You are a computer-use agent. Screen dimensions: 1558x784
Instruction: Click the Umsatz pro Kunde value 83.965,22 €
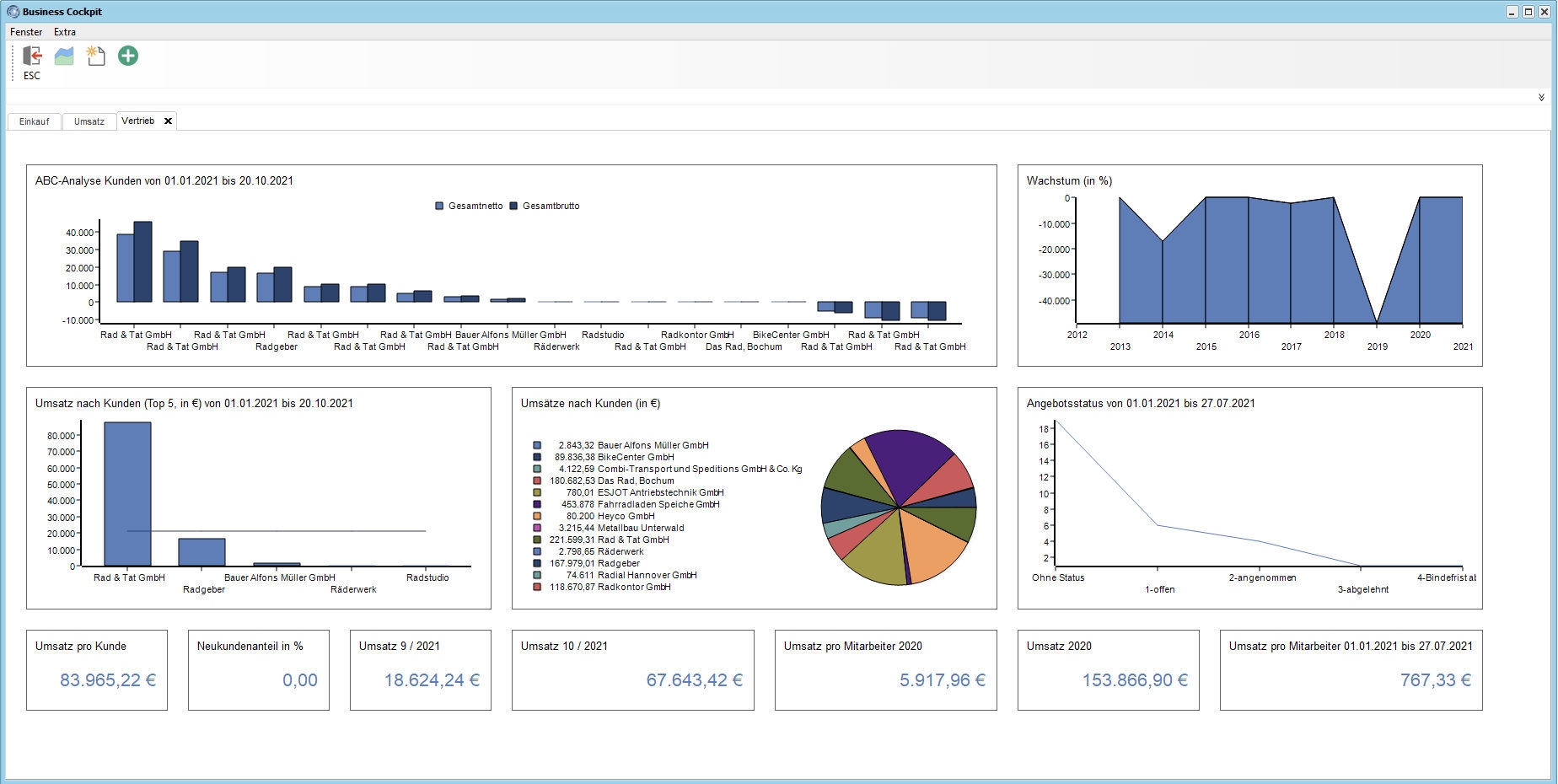(108, 680)
